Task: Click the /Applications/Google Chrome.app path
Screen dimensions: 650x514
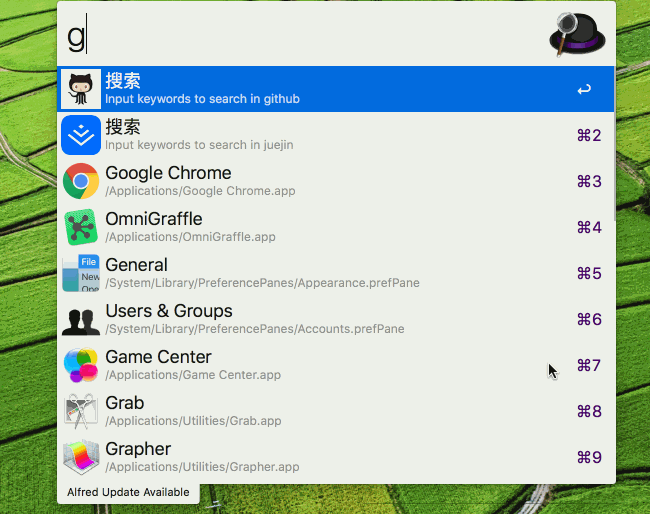Action: click(x=200, y=191)
